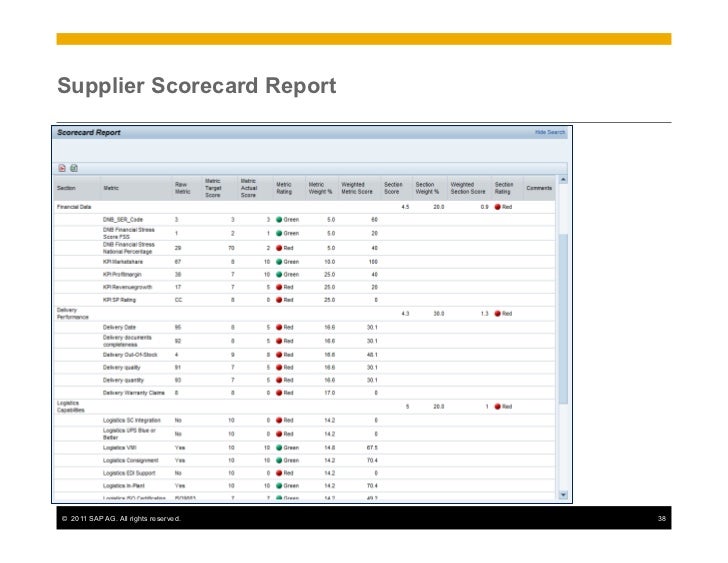Click green rating icon for DNB Financial Stress Score FSS
The image size is (728, 563).
click(279, 233)
